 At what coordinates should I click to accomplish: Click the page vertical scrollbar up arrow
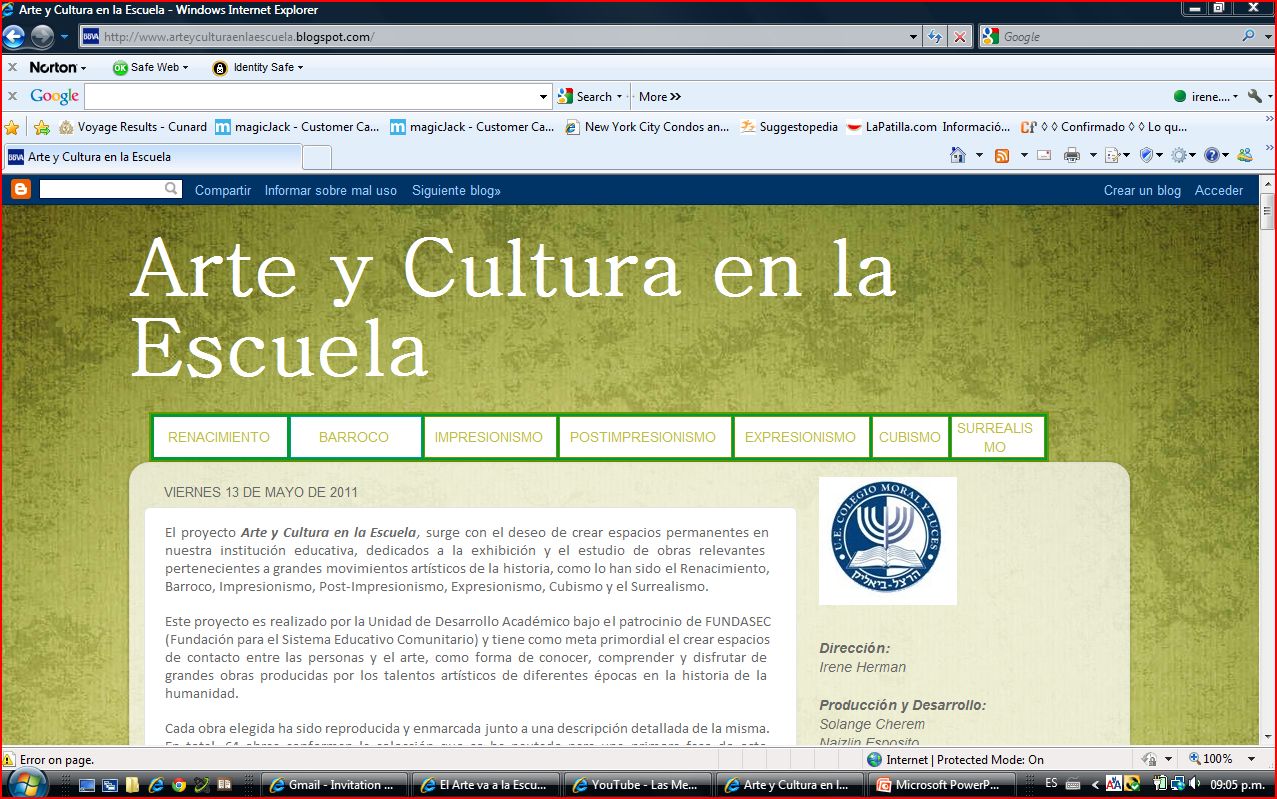1268,183
